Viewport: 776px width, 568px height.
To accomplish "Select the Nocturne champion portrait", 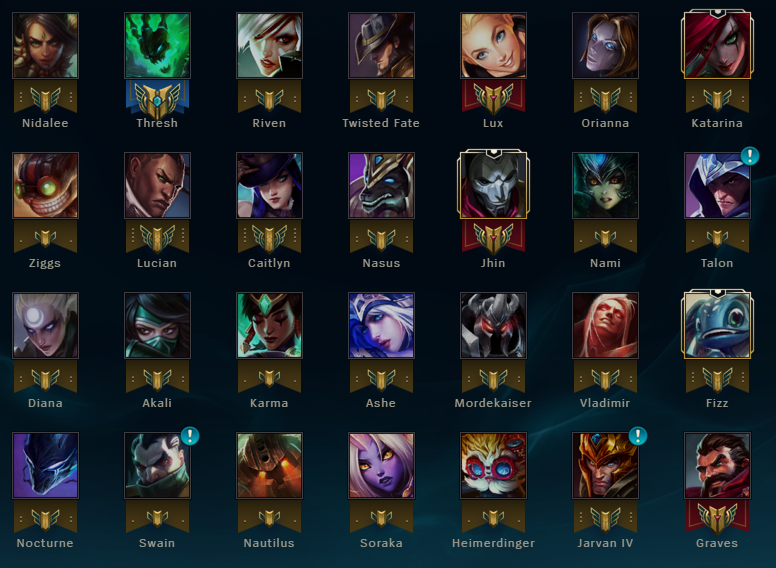I will click(45, 466).
